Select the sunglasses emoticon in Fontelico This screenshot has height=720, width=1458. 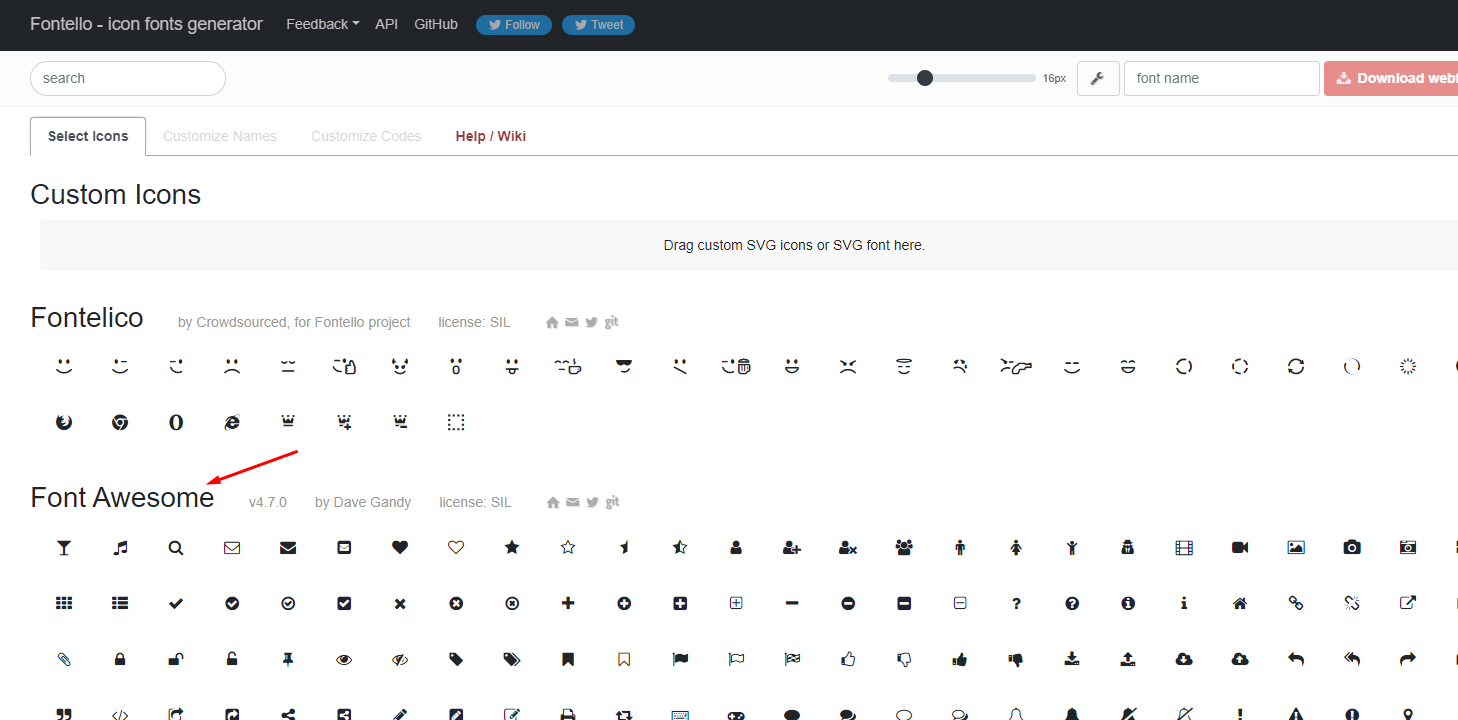click(x=624, y=367)
